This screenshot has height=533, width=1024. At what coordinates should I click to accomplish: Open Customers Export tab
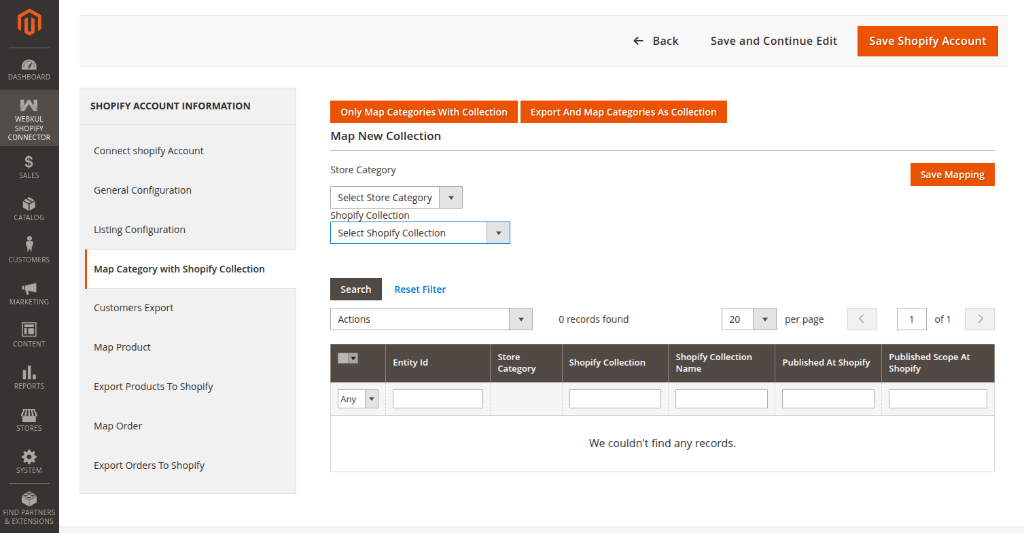click(133, 308)
